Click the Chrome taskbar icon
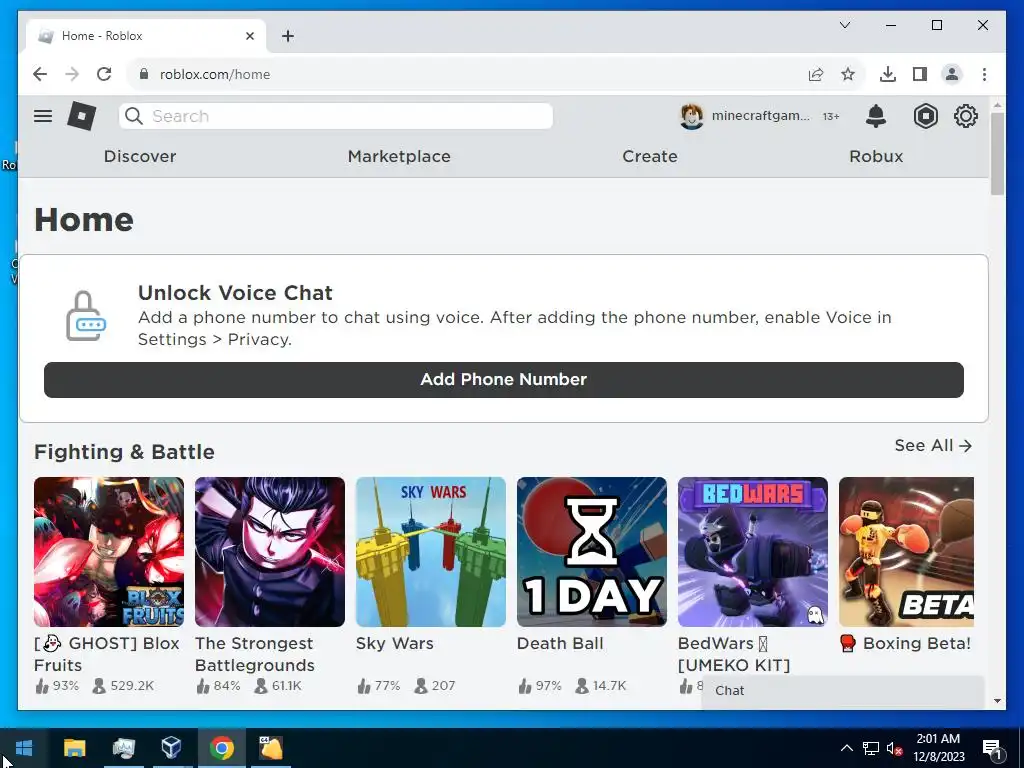This screenshot has width=1024, height=768. click(x=221, y=748)
